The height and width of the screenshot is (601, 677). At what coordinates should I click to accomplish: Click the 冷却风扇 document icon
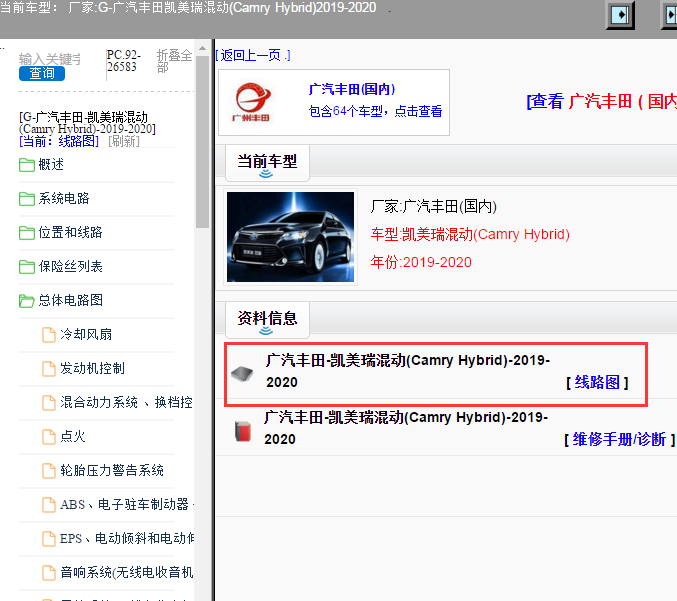click(49, 335)
